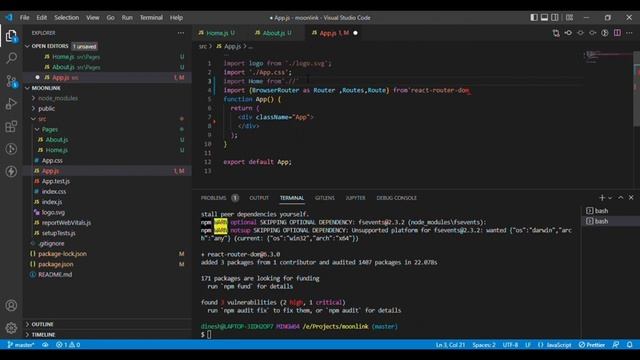640x360 pixels.
Task: Click new terminal plus icon
Action: pyautogui.click(x=602, y=198)
